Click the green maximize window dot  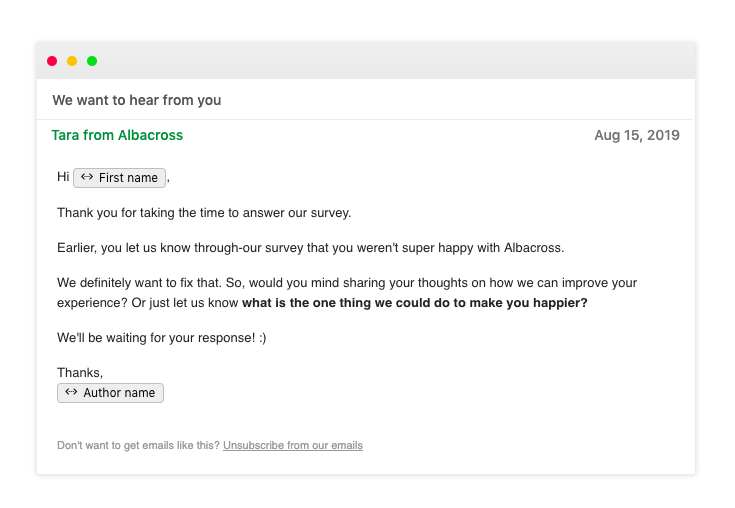click(x=92, y=61)
